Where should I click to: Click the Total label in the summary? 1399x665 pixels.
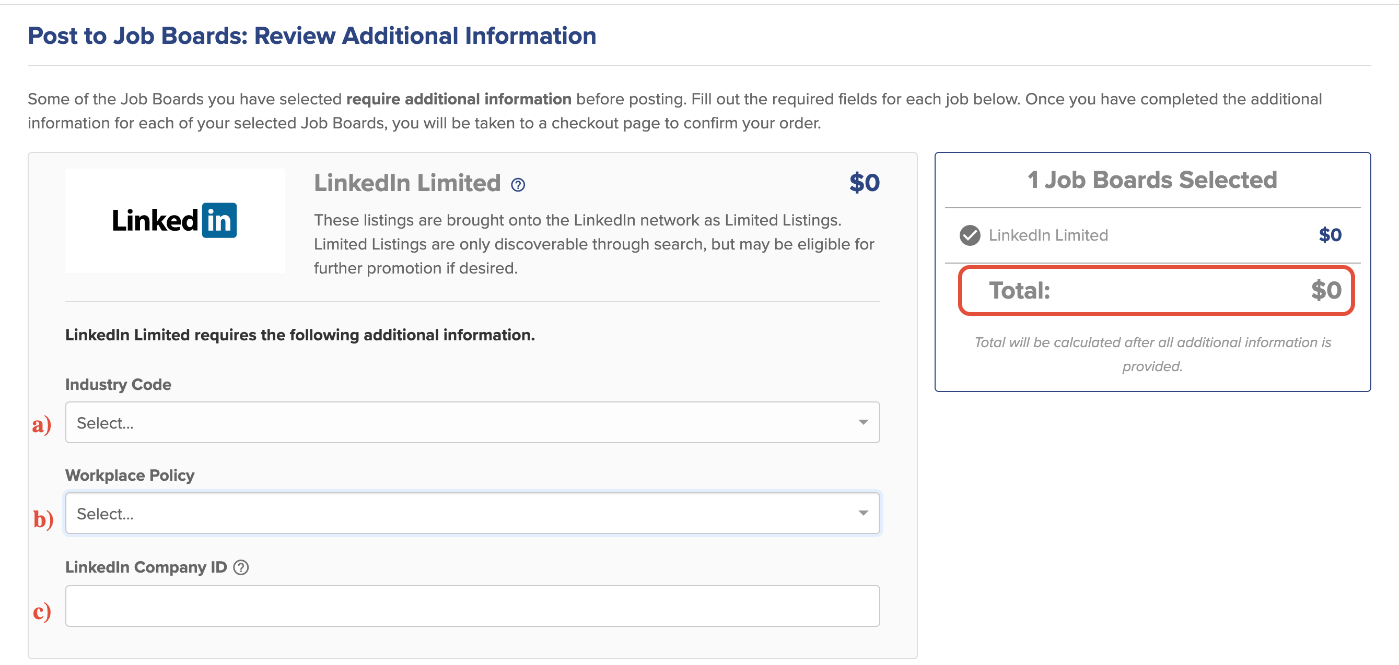tap(1019, 291)
